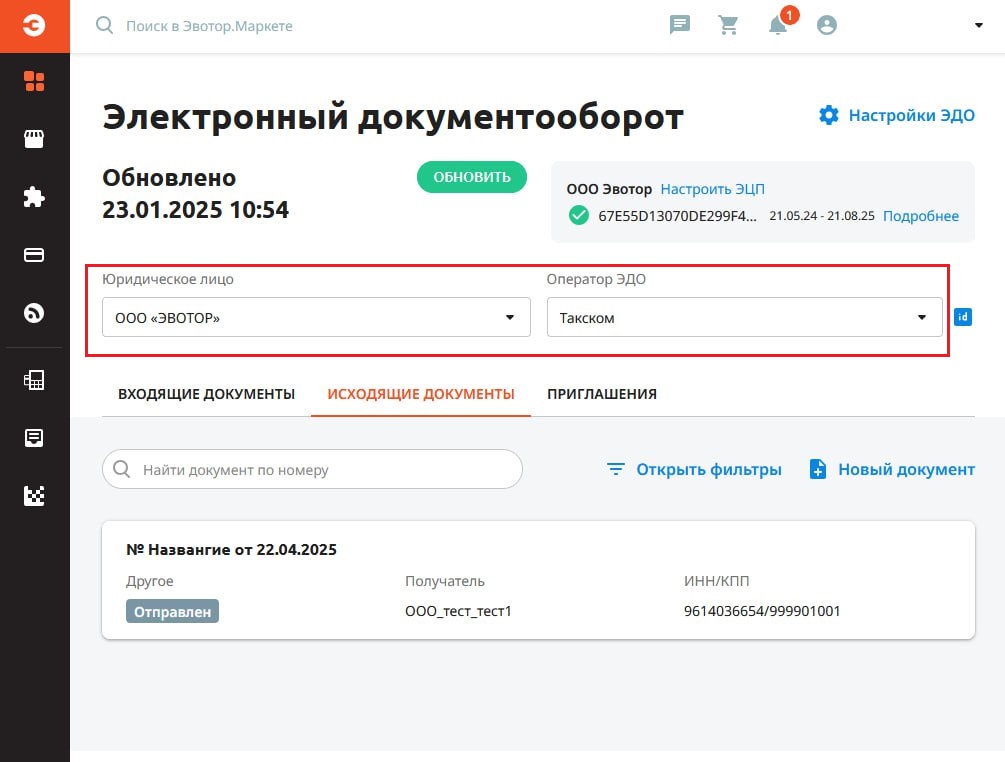The image size is (1005, 762).
Task: Expand the Юридическое лицо dropdown
Action: click(x=316, y=317)
